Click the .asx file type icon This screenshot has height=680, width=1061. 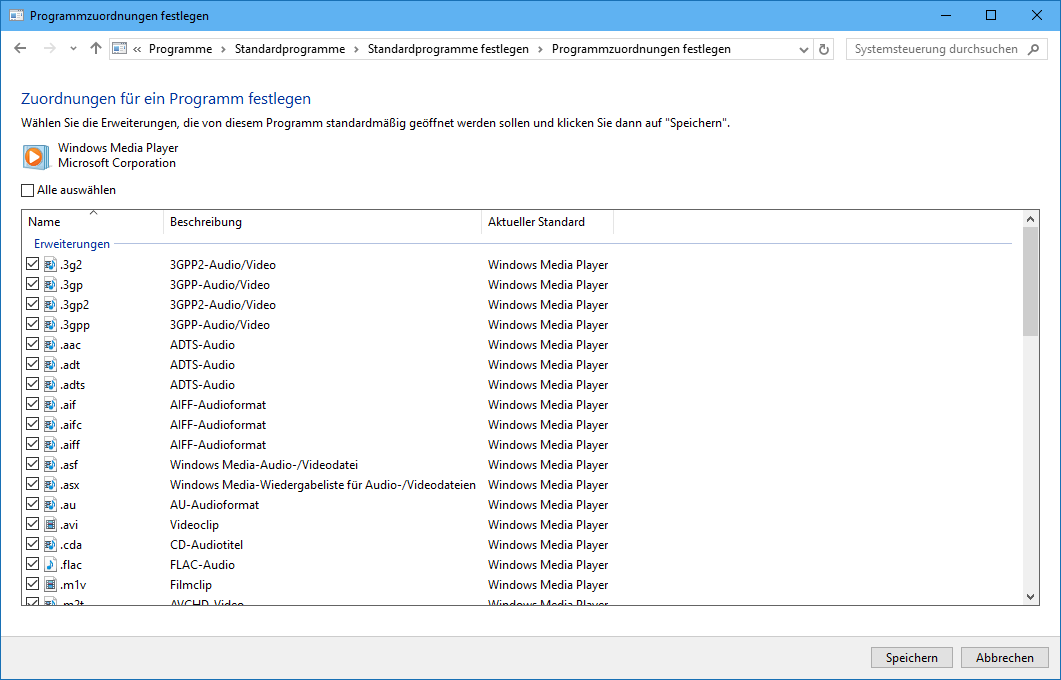50,484
